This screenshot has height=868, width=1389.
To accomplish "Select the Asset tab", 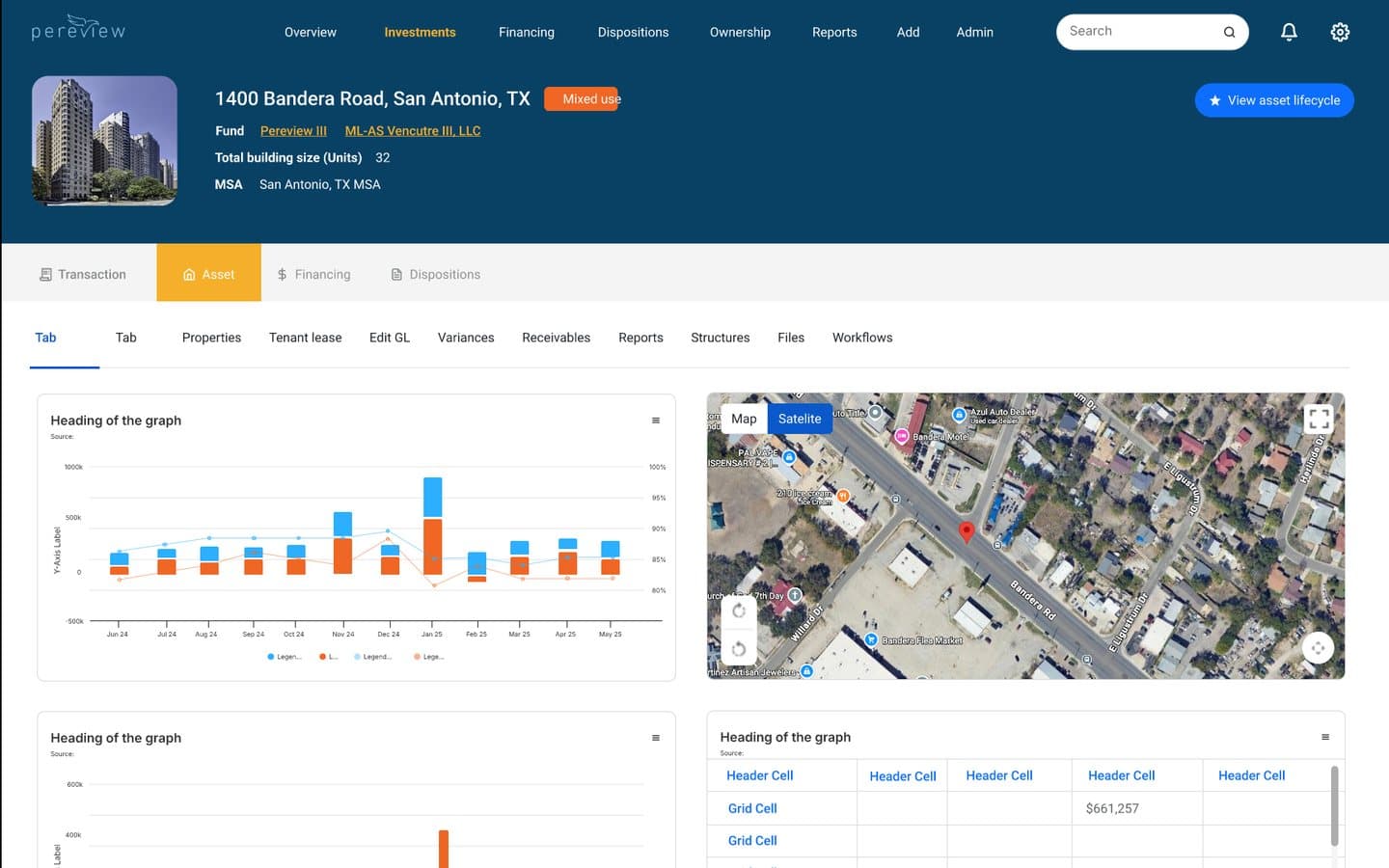I will [x=208, y=273].
